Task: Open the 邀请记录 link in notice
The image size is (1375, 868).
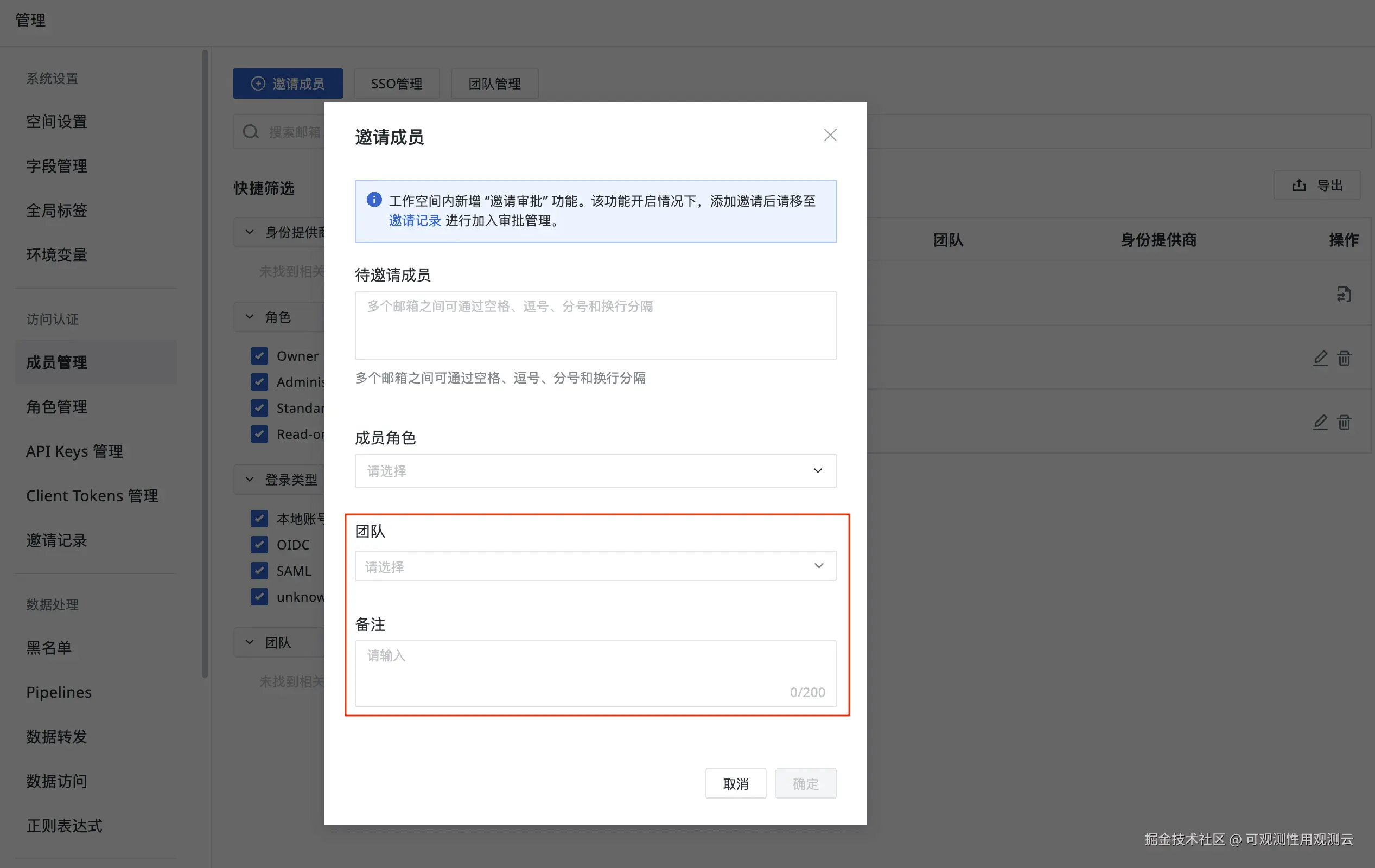Action: 415,220
